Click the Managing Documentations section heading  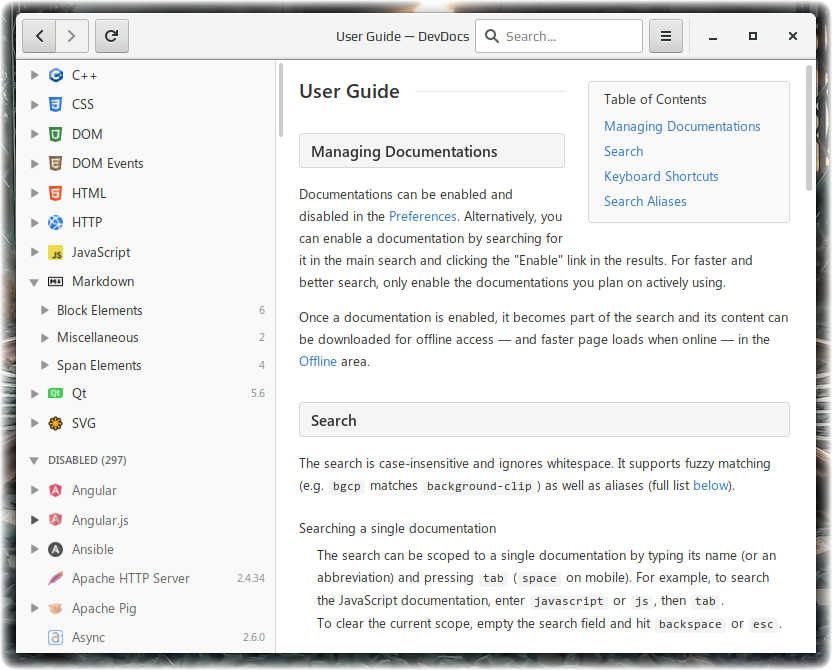point(431,151)
